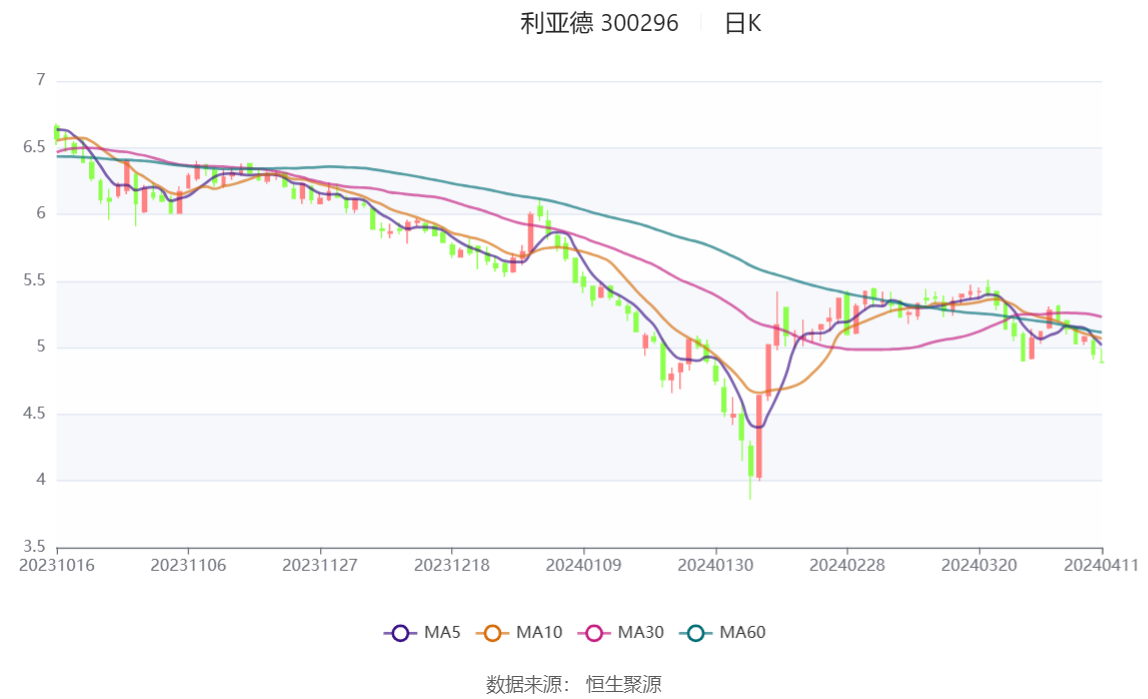
Task: Select the 20231016 date on the x-axis
Action: [x=57, y=565]
